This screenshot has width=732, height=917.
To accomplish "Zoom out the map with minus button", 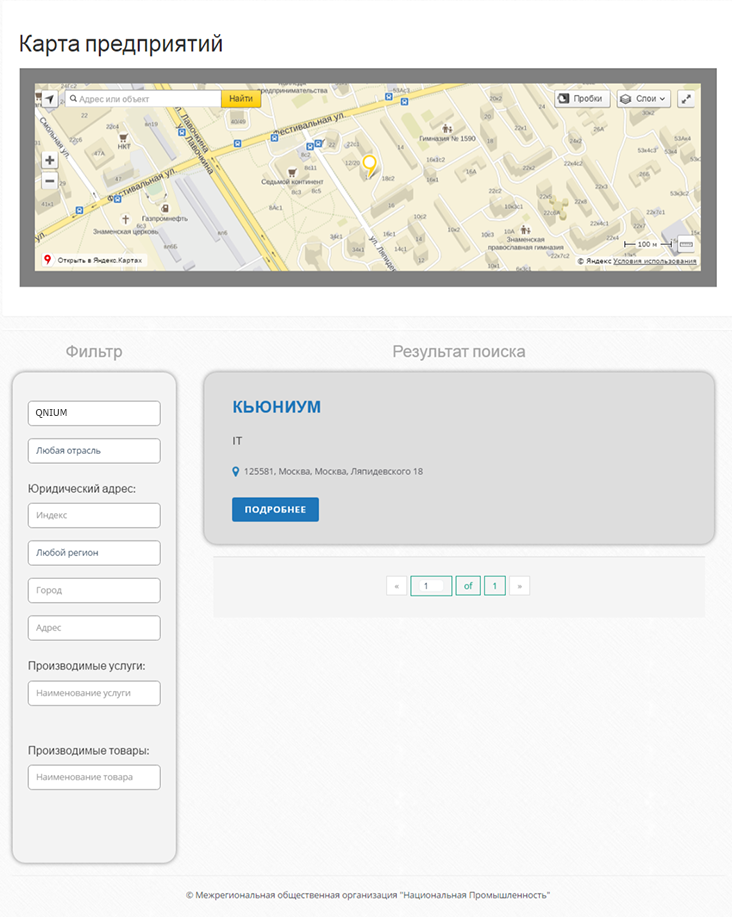I will (50, 181).
